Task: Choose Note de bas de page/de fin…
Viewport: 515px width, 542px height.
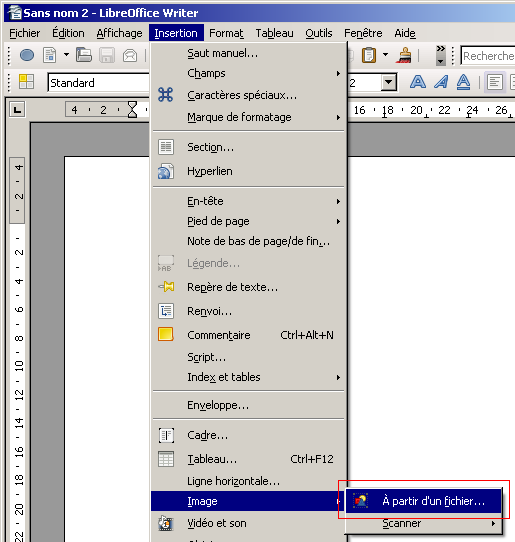Action: coord(249,241)
